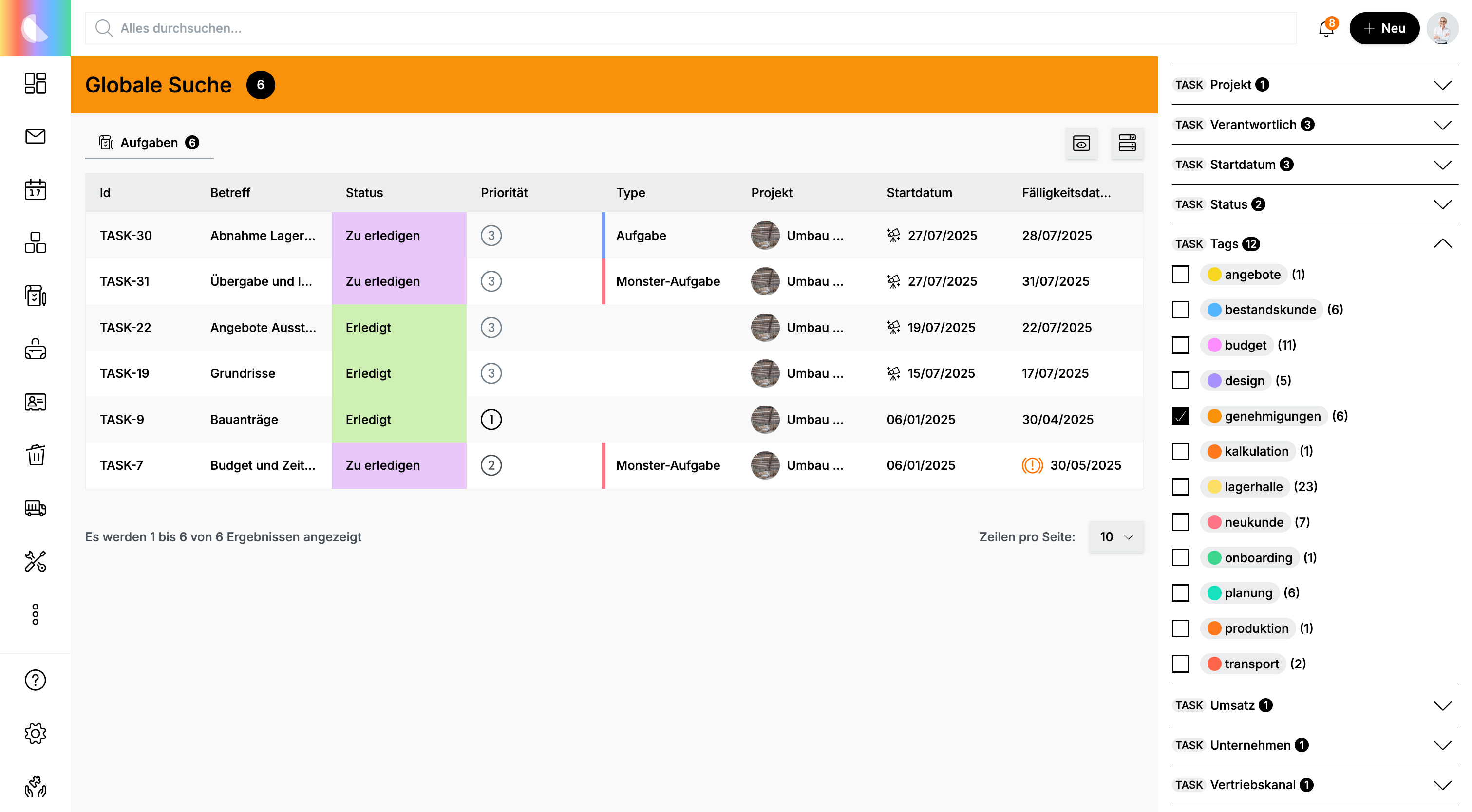Image resolution: width=1472 pixels, height=812 pixels.
Task: Open the calendar icon in sidebar
Action: pos(36,189)
